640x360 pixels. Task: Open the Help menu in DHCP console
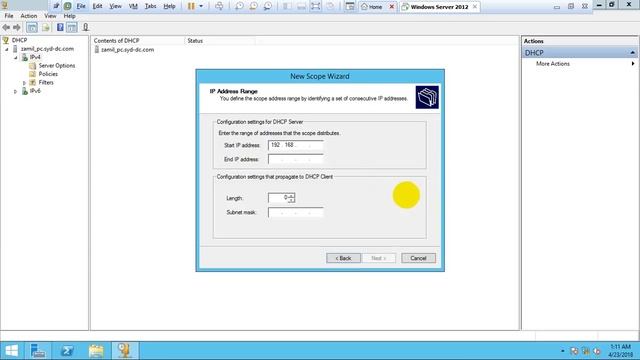[x=69, y=16]
